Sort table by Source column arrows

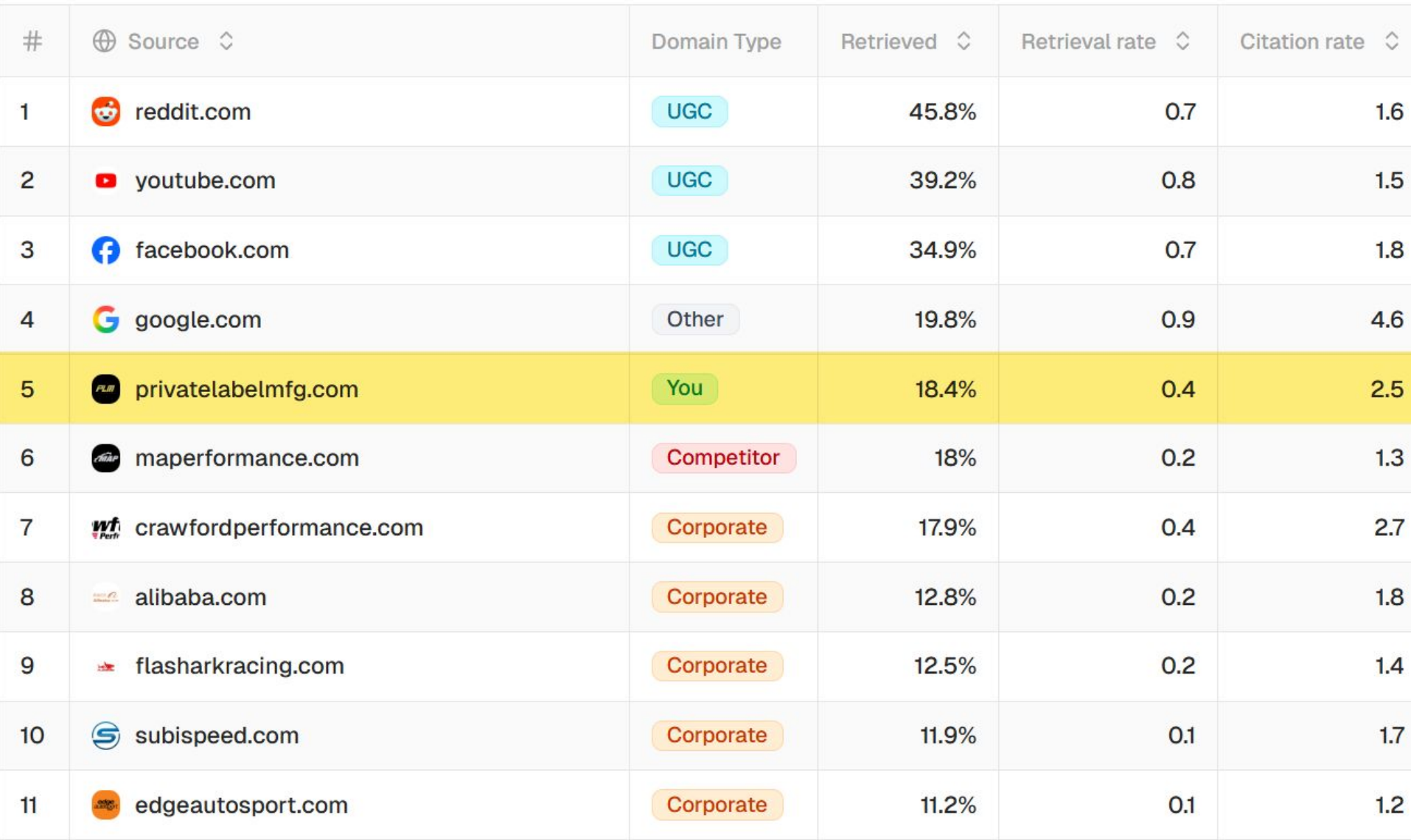226,41
